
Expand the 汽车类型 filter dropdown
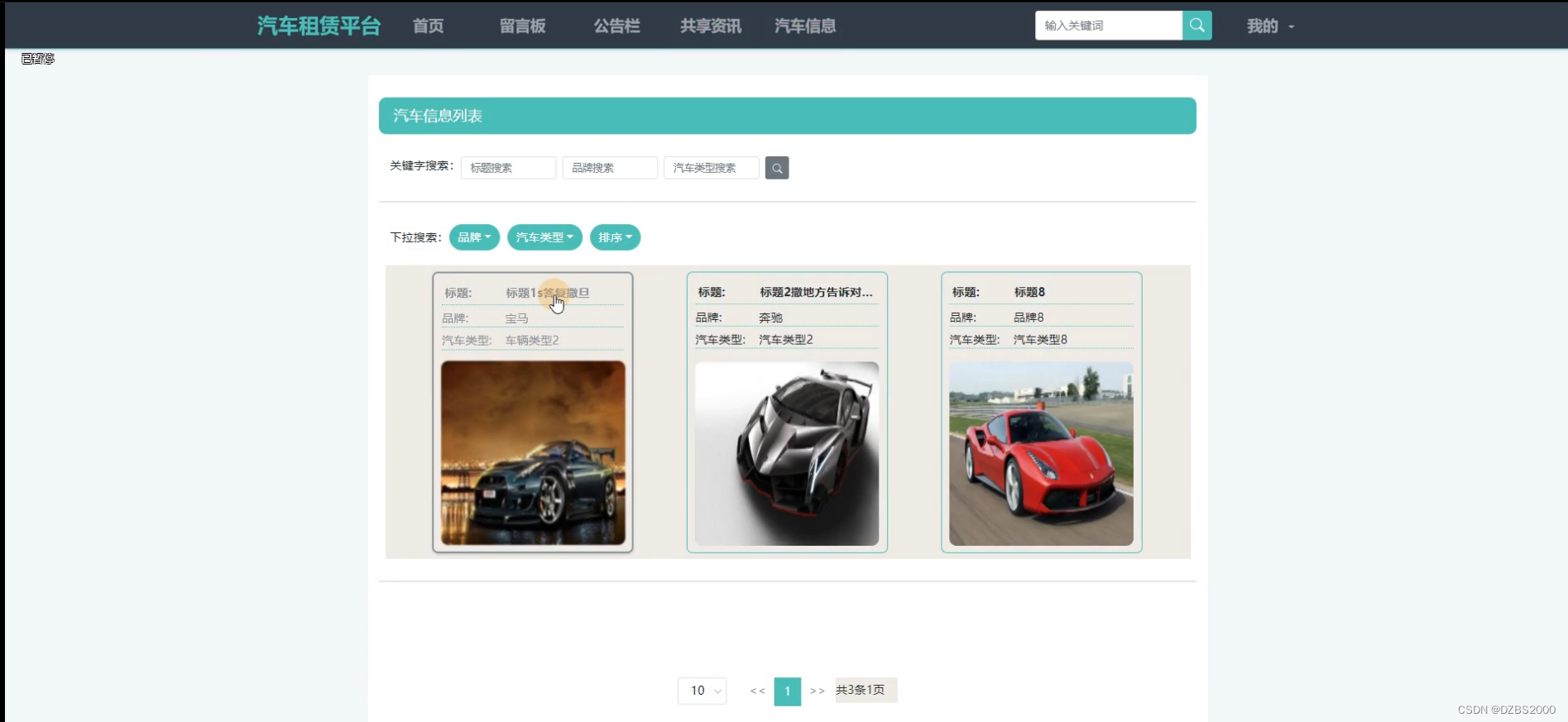coord(544,237)
